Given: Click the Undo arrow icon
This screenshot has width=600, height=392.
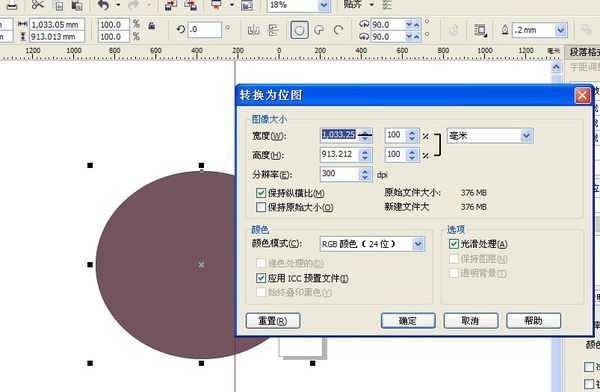Looking at the screenshot, I should tap(103, 5).
